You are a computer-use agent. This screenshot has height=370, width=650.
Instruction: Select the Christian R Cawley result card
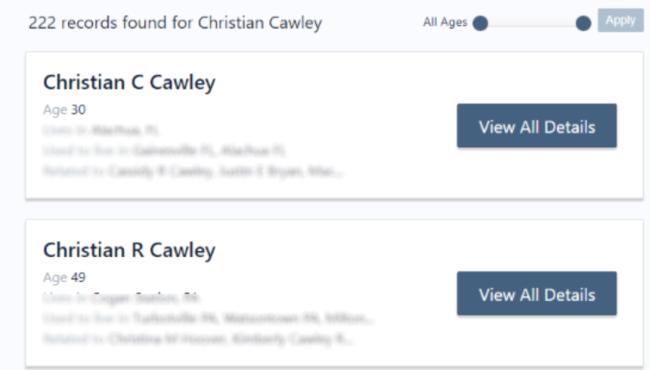point(335,293)
